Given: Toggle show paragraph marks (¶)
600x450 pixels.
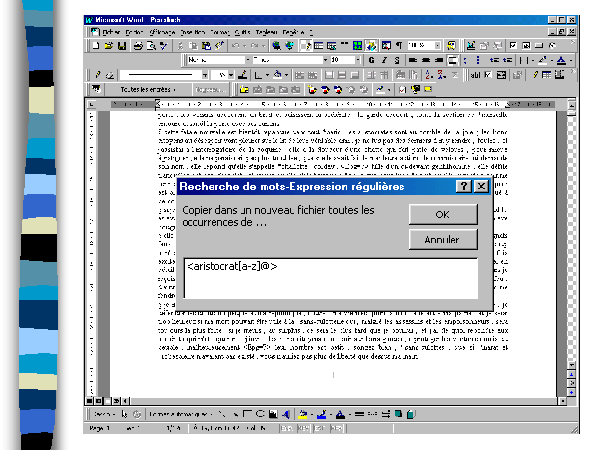Looking at the screenshot, I should (397, 45).
